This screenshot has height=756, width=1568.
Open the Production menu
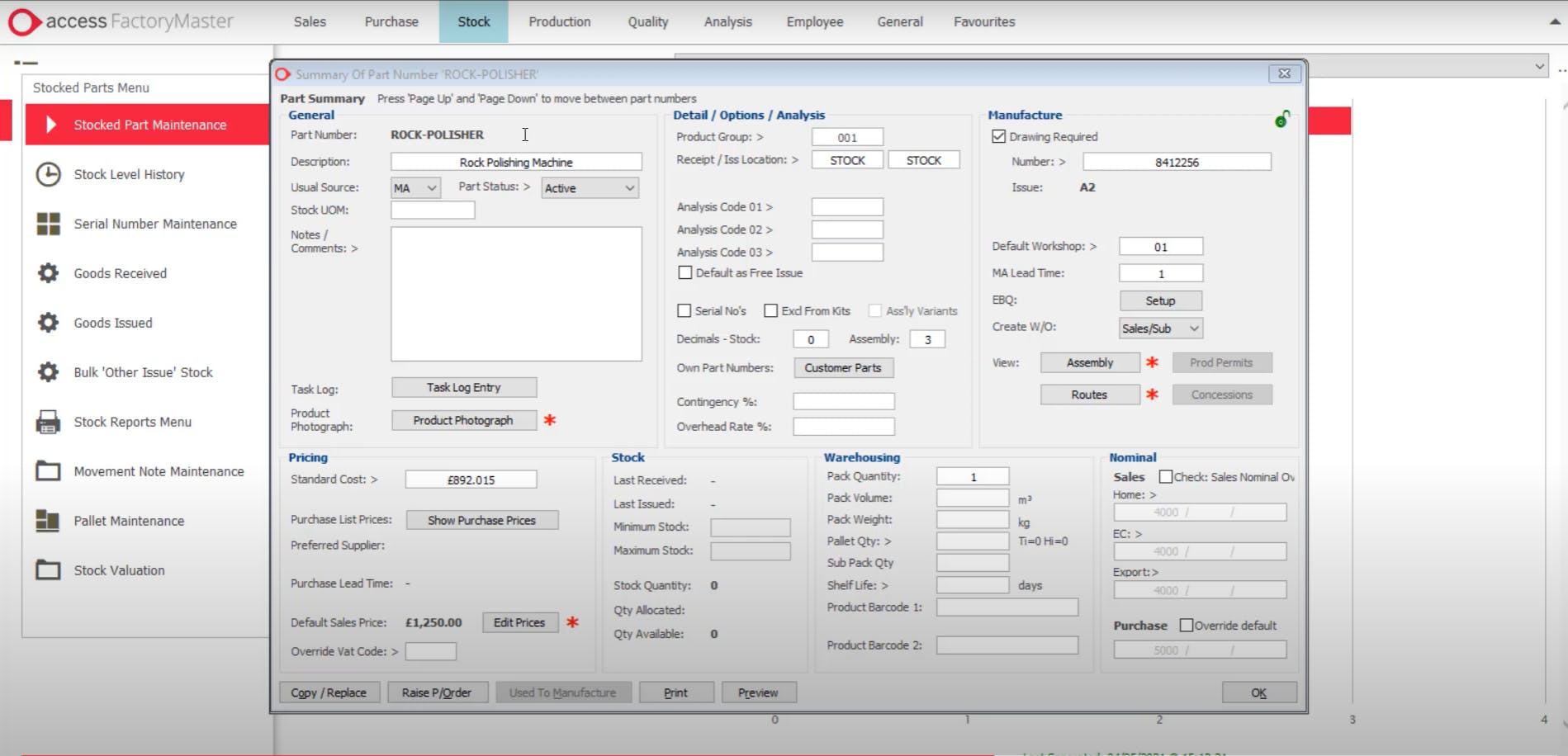pyautogui.click(x=560, y=21)
